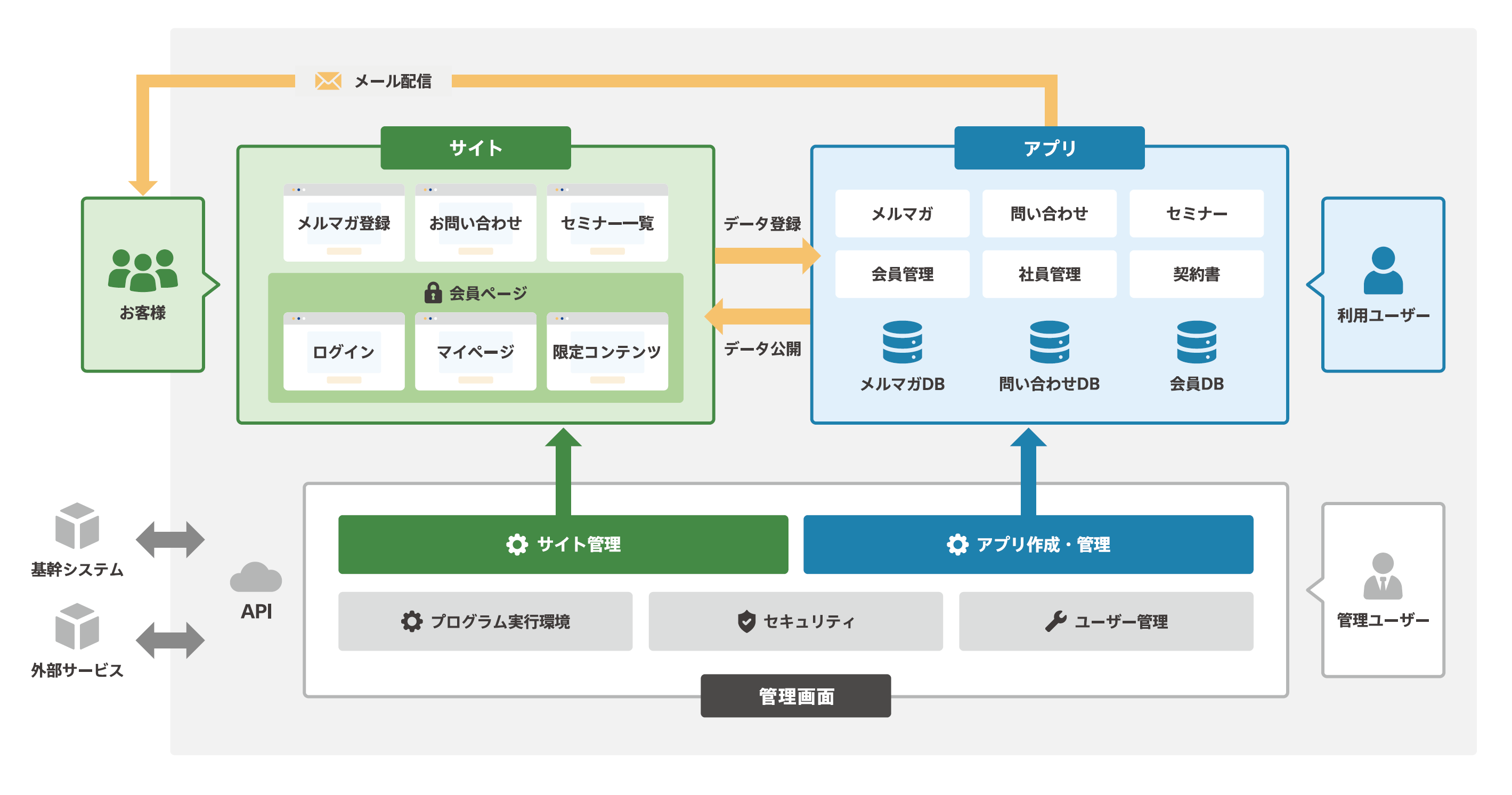
Task: Click the 外部サービス cube icon
Action: coord(77,626)
